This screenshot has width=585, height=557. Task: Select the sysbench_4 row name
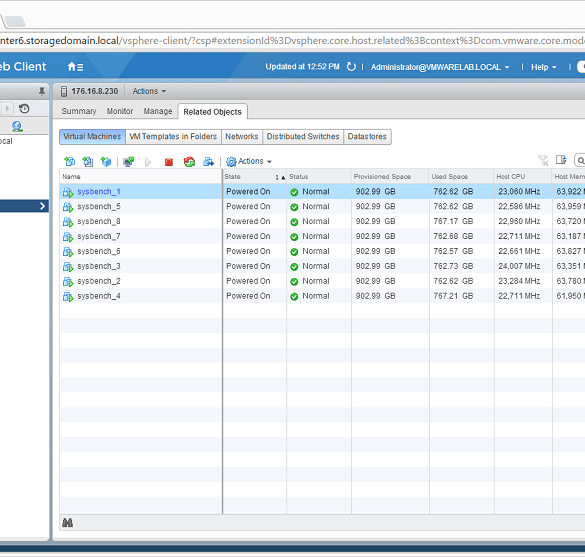coord(99,296)
